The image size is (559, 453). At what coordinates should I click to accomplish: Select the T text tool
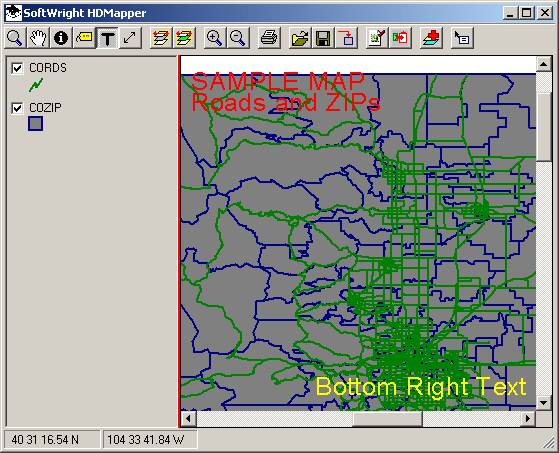(x=107, y=38)
